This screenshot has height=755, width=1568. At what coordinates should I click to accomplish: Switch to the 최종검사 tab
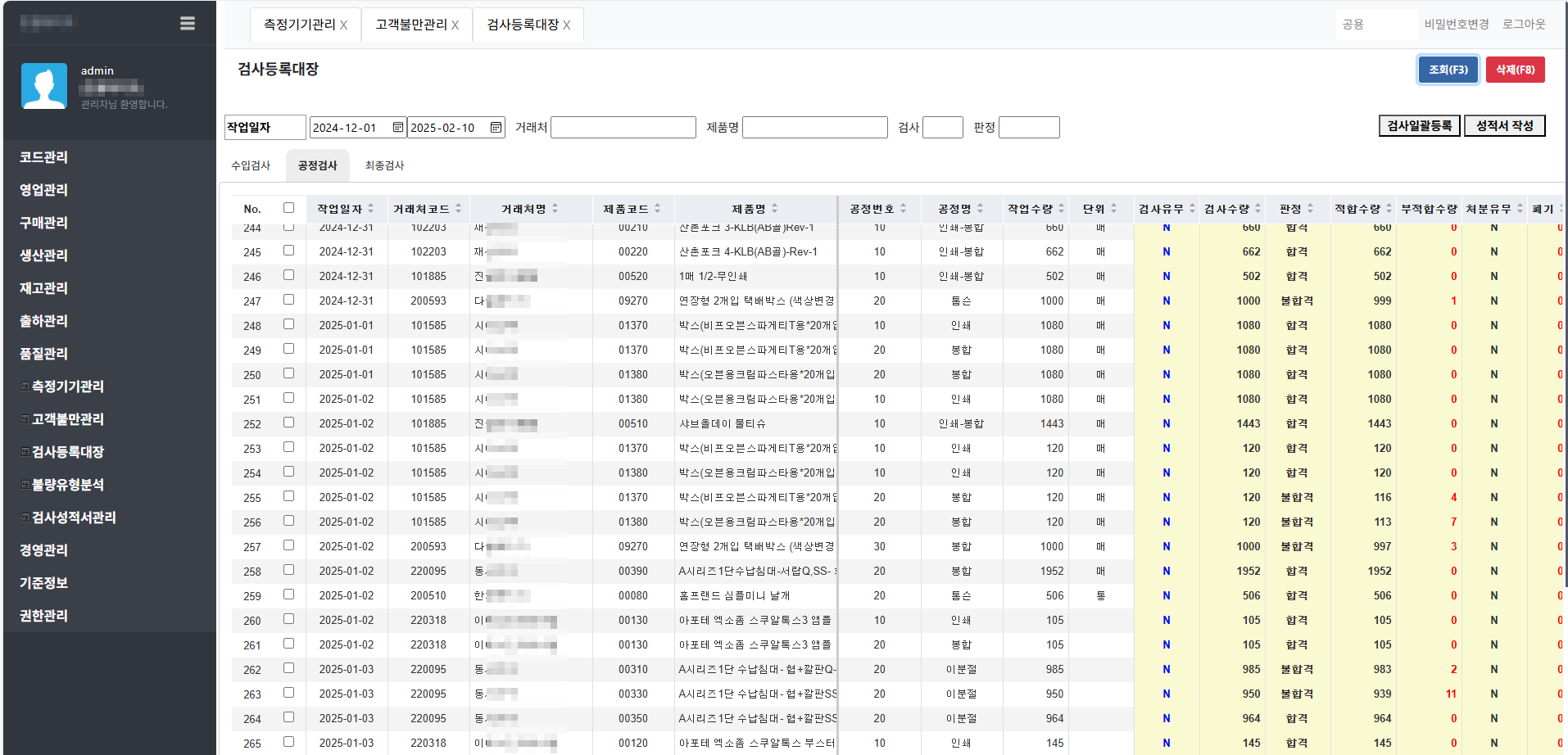click(x=384, y=165)
